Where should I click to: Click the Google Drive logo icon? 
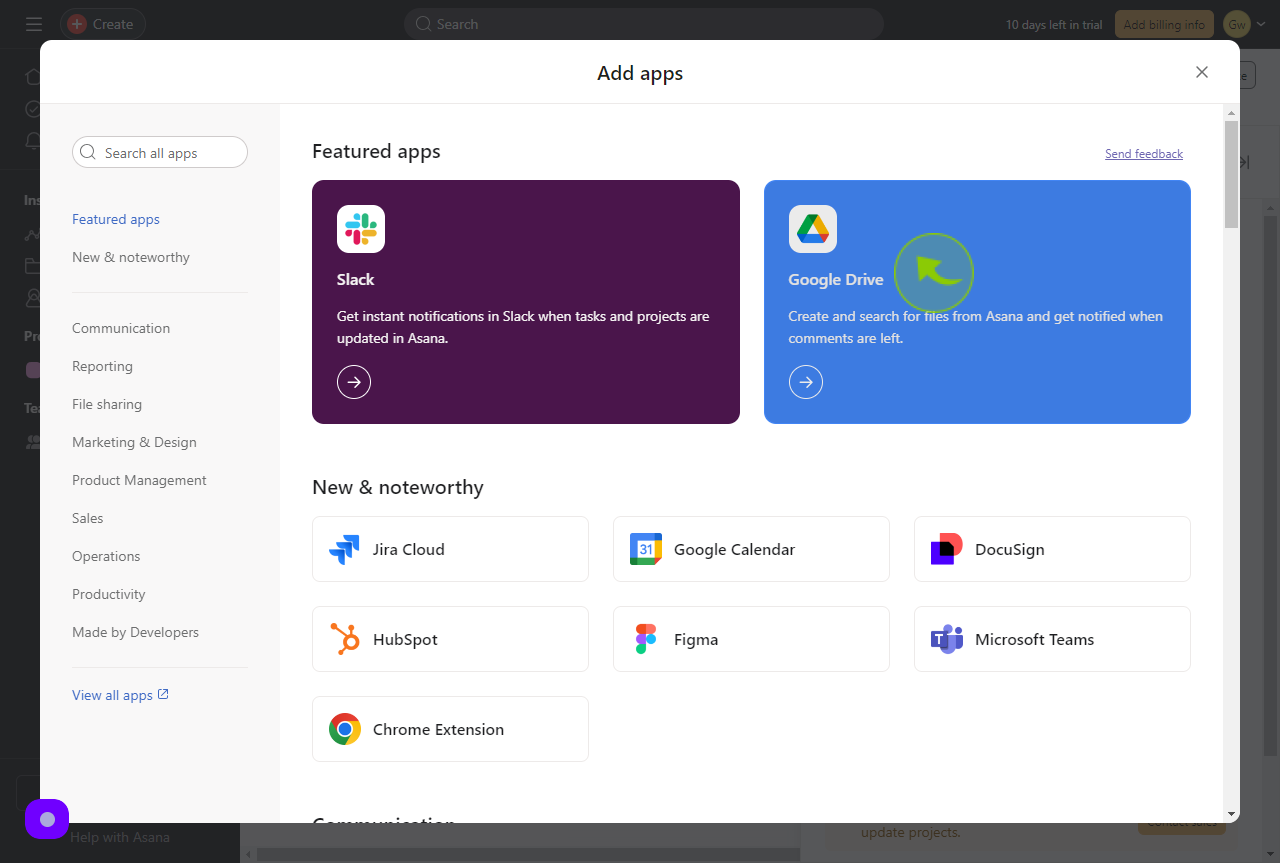813,229
